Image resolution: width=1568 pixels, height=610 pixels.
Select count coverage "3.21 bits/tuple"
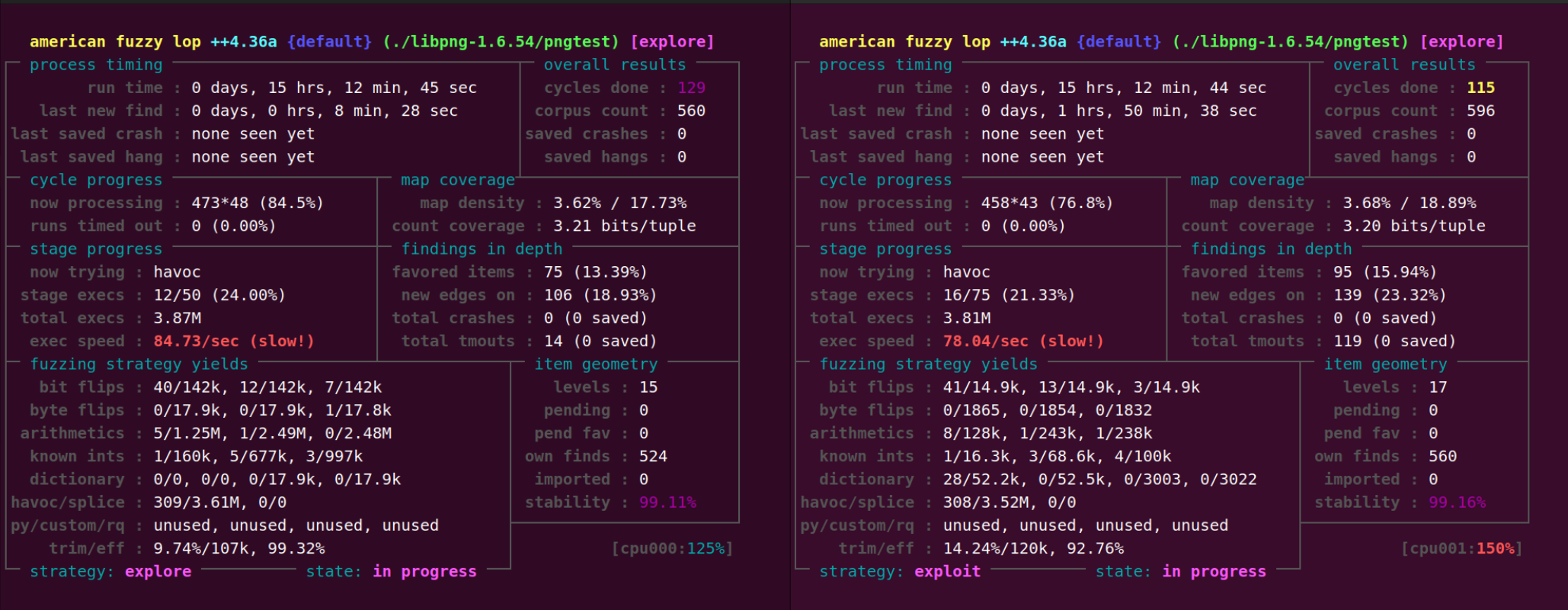[x=625, y=226]
